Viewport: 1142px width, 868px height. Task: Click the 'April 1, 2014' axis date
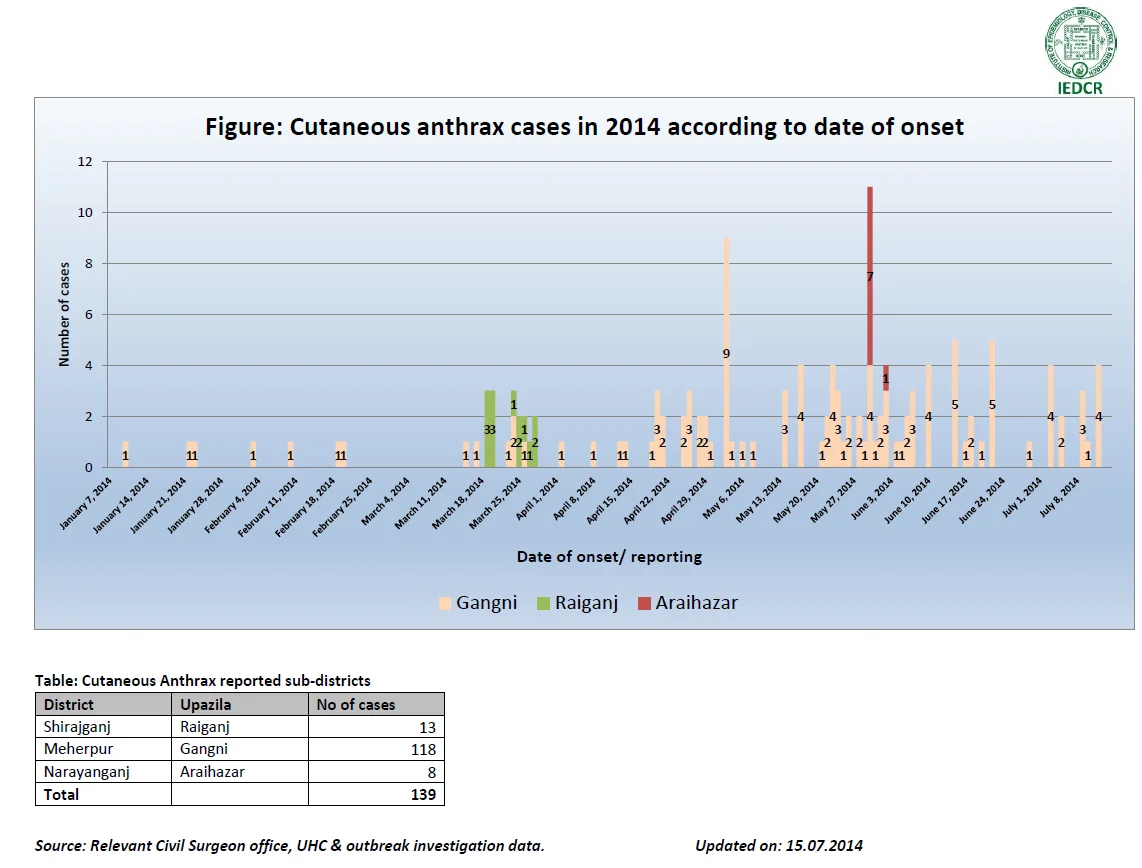point(537,499)
